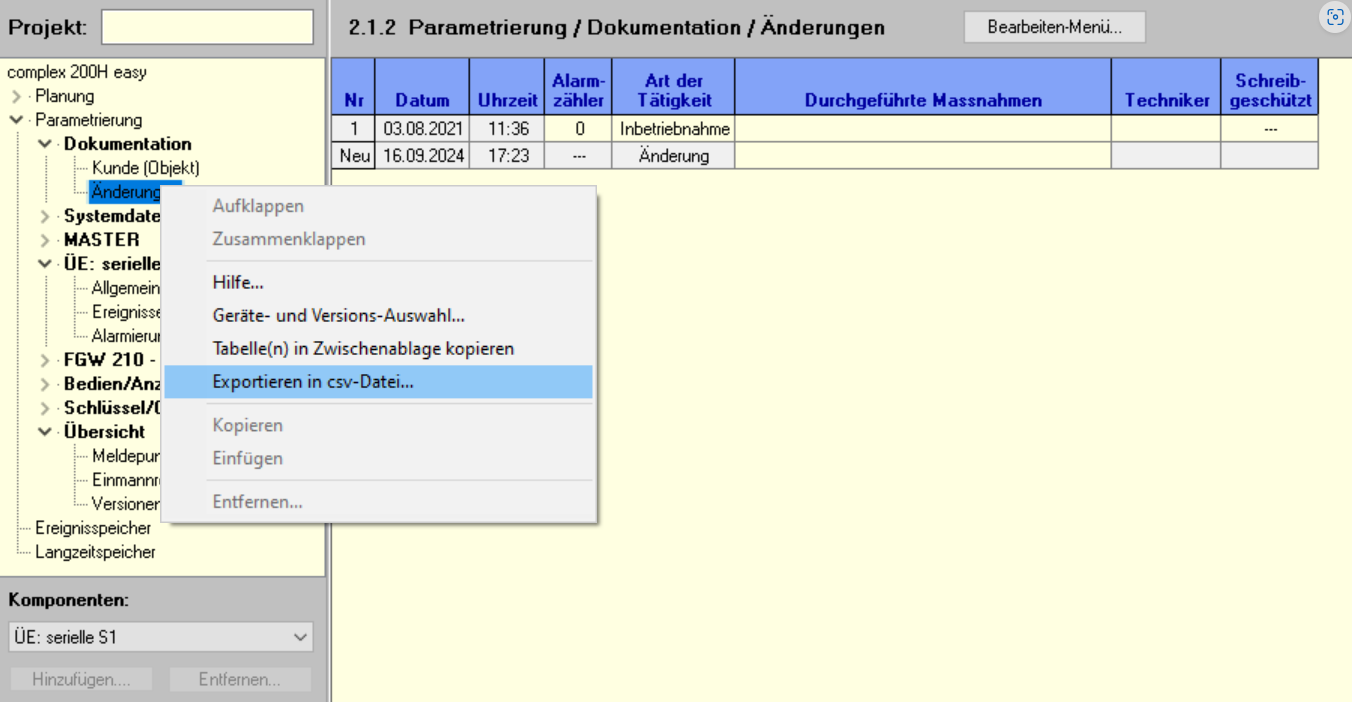The image size is (1352, 702).
Task: Select the Inbetriebnahme cell in row 1
Action: point(675,129)
